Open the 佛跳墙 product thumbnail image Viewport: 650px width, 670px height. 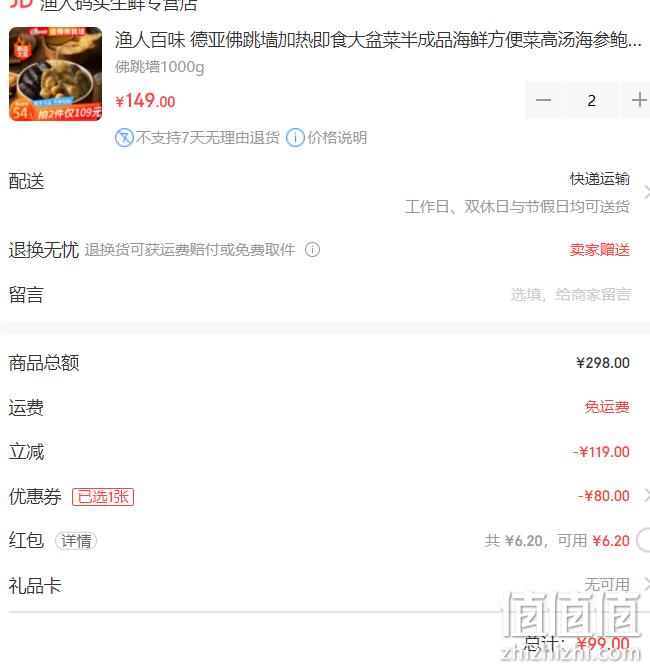[56, 74]
